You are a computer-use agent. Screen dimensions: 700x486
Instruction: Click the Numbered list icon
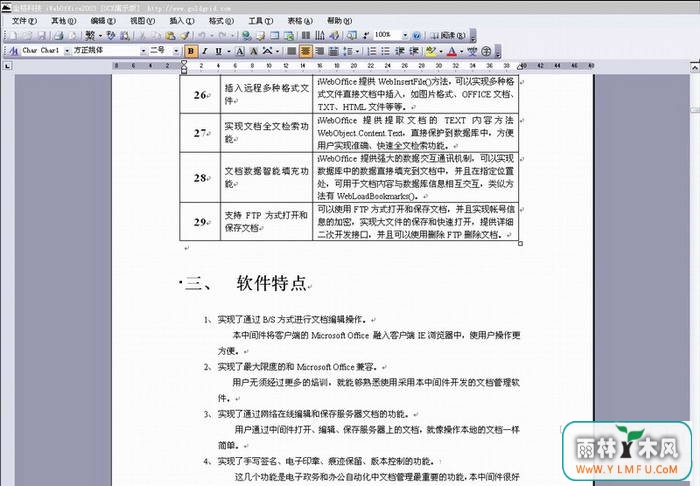point(371,51)
